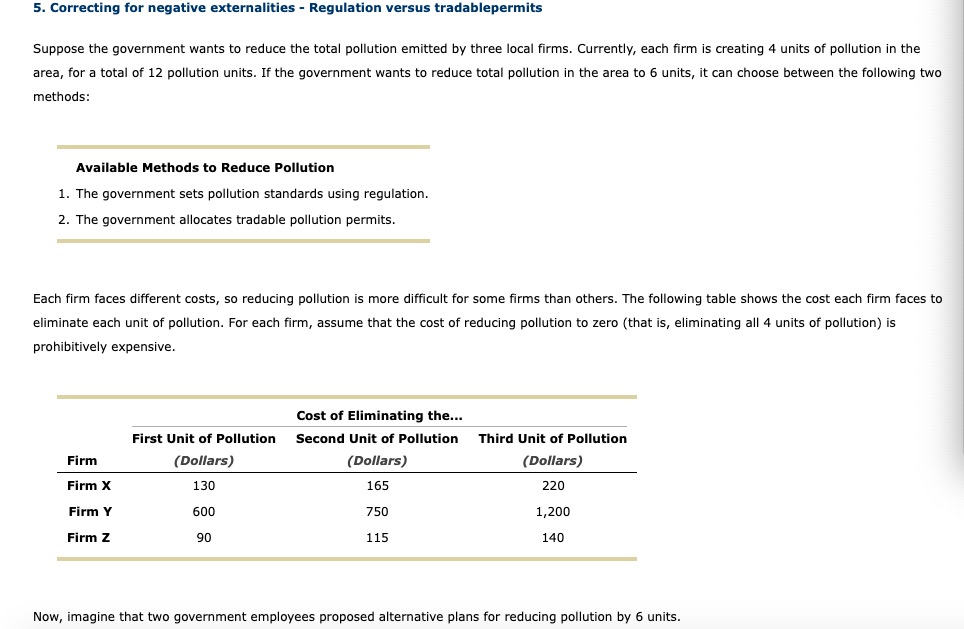Click the (Dollars) label under First Unit

204,460
